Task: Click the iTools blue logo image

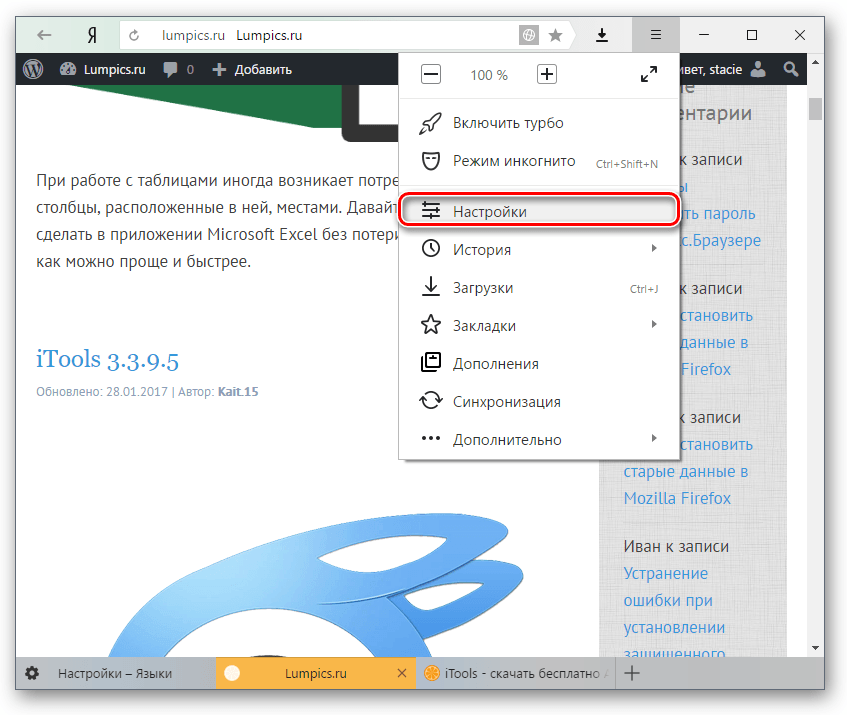Action: [x=313, y=585]
